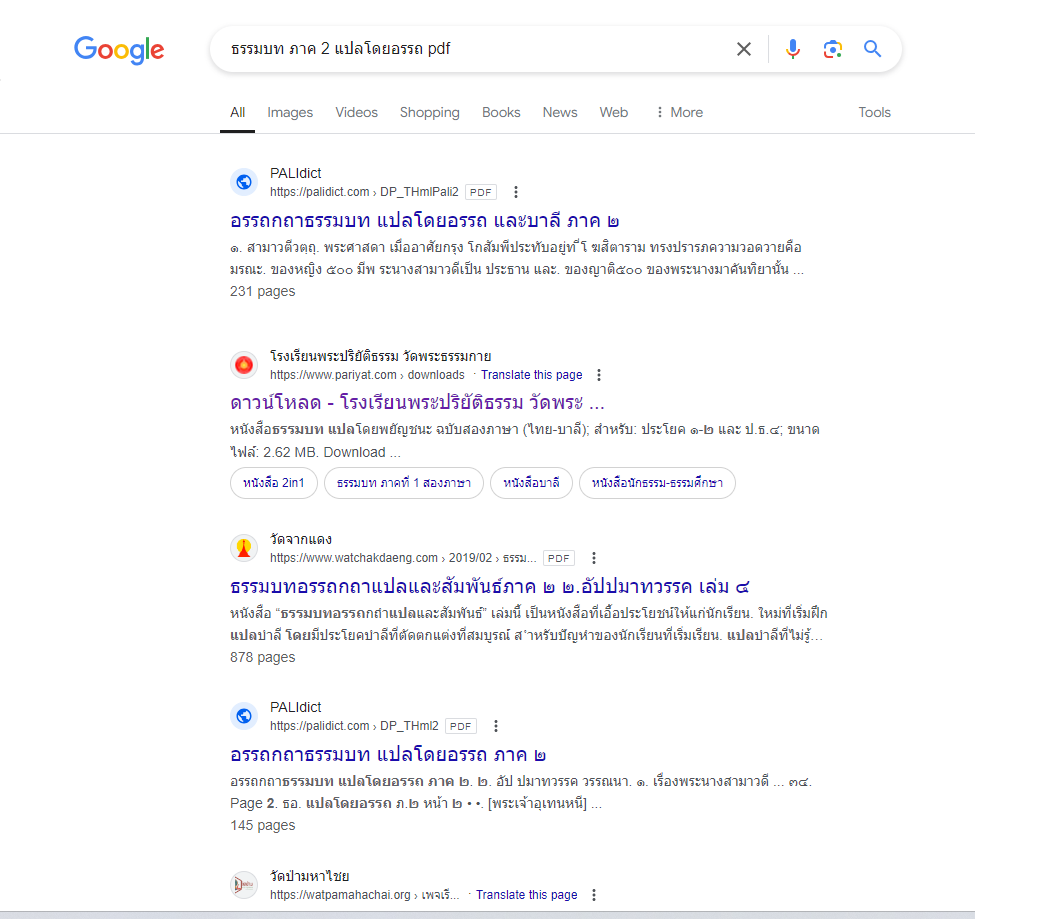Image resolution: width=1045 pixels, height=919 pixels.
Task: Open อรรถกถาธรรมบท แปลโดยอรรถ และบาลี ภาค ๒ result
Action: 425,220
